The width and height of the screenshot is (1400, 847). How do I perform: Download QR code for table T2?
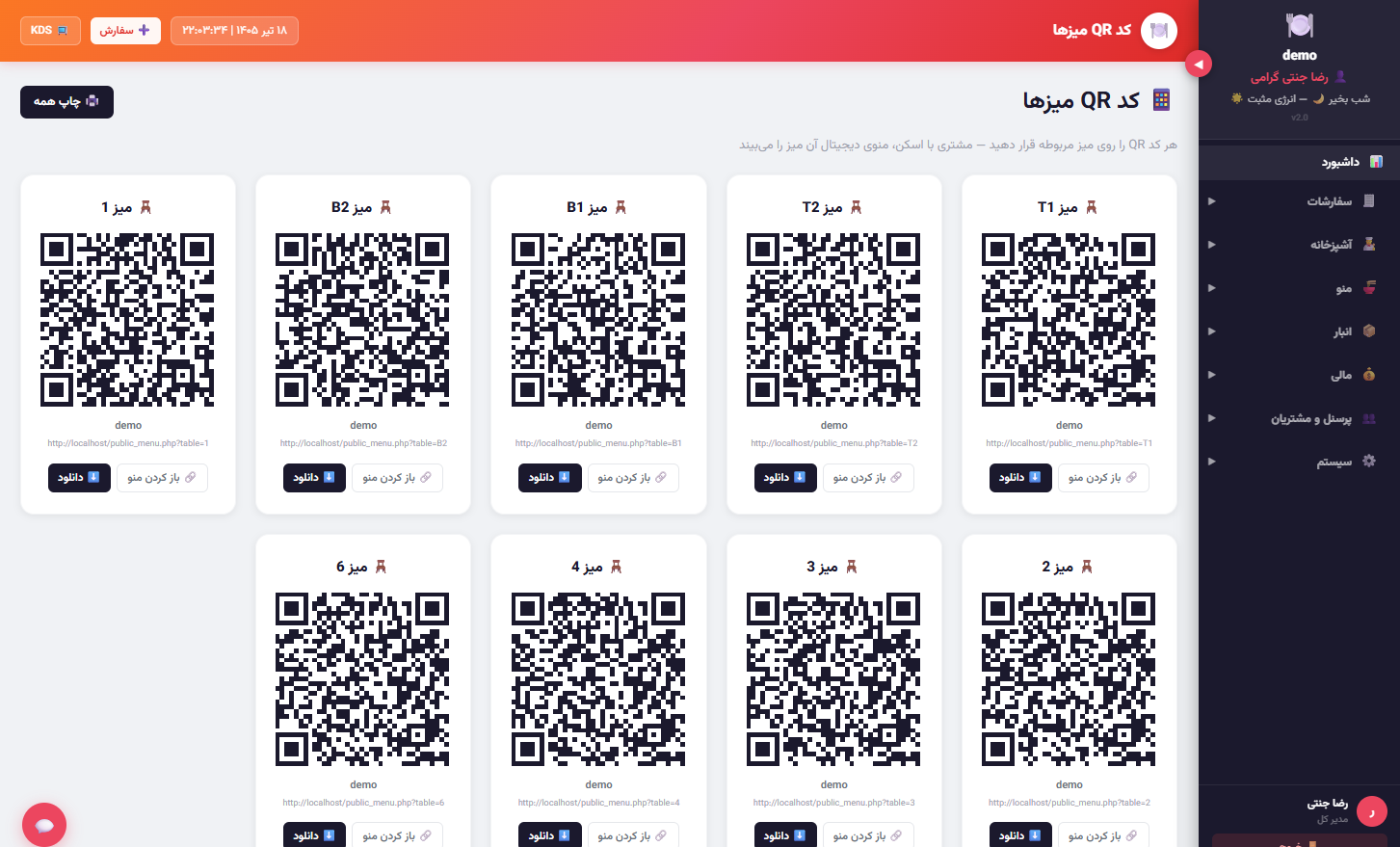pos(785,478)
